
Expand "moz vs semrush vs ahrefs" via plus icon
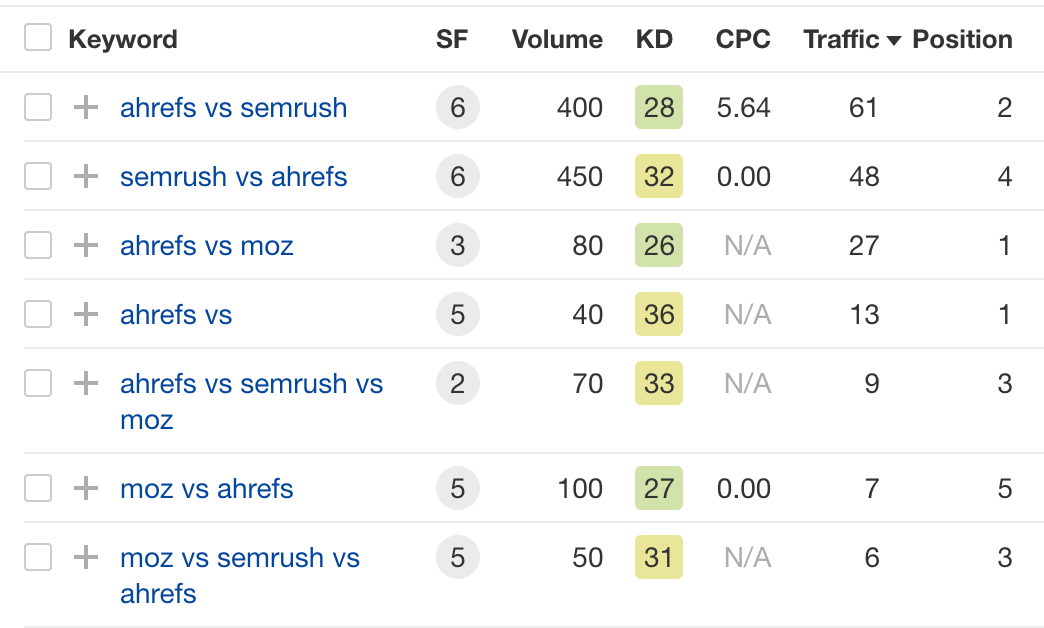pyautogui.click(x=85, y=558)
